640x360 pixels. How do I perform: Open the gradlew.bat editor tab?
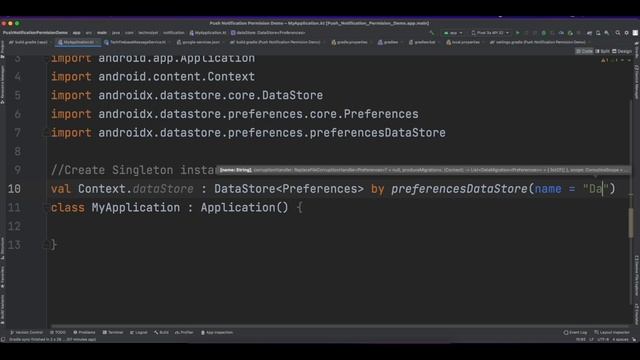(424, 42)
